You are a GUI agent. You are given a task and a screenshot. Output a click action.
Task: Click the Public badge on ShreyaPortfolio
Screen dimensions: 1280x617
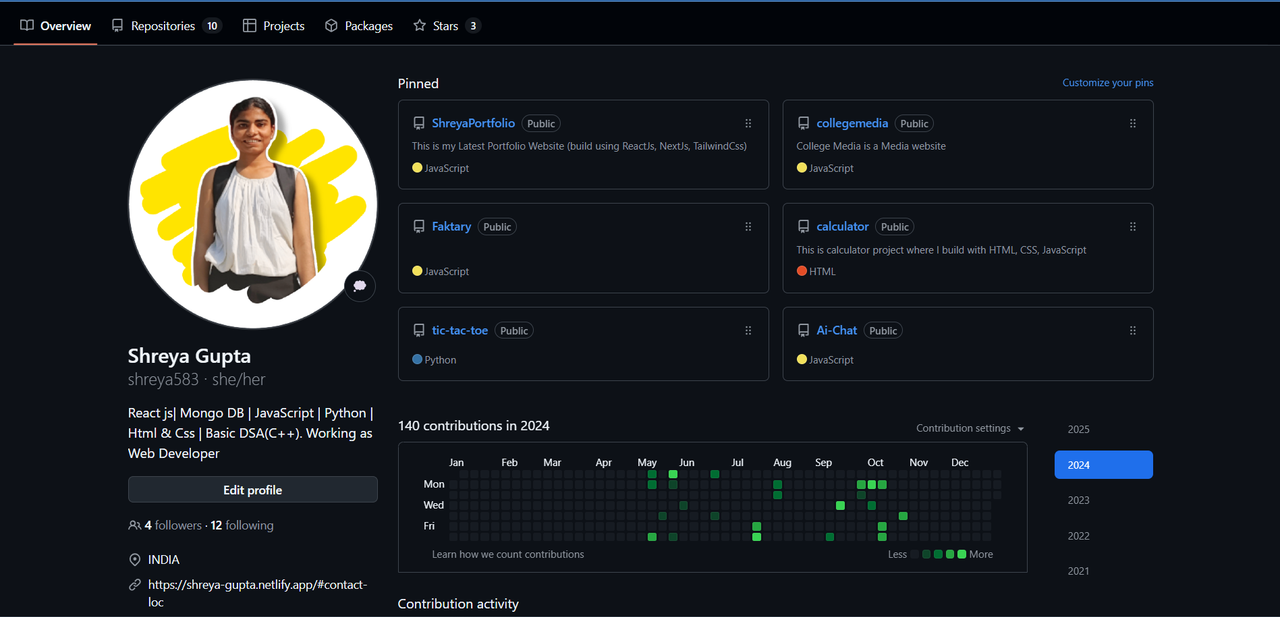[x=541, y=124]
